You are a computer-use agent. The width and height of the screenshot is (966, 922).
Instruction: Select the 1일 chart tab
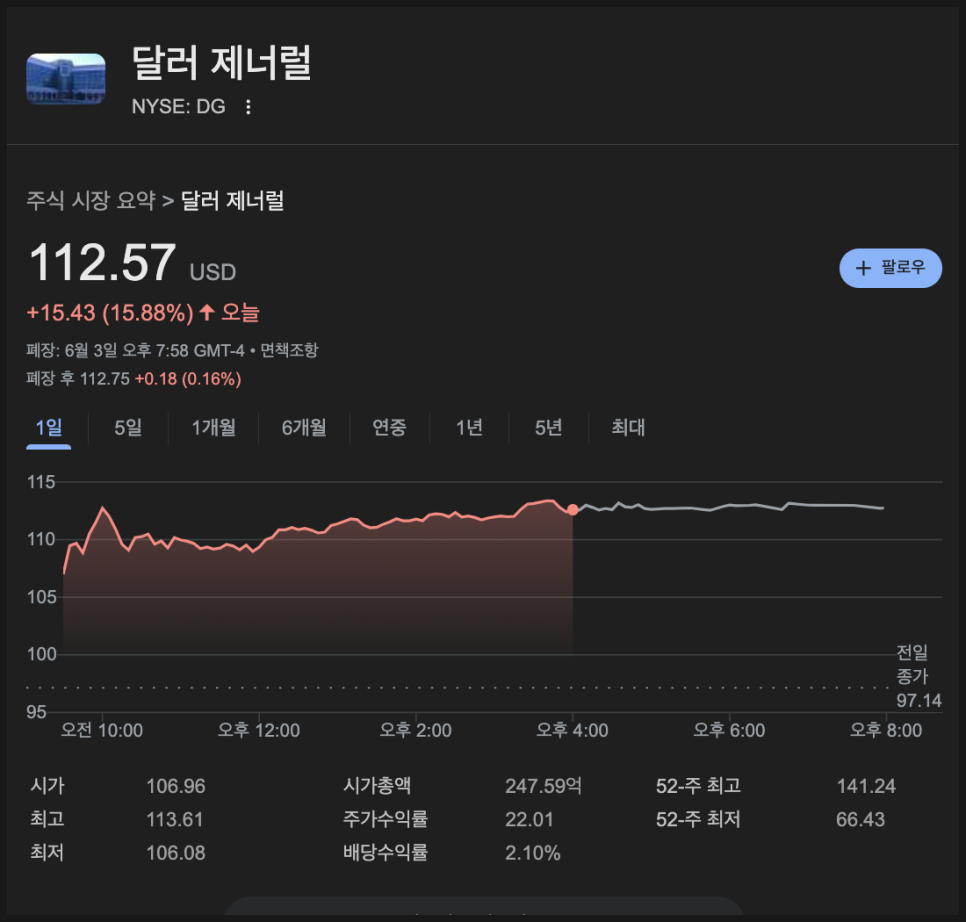49,427
